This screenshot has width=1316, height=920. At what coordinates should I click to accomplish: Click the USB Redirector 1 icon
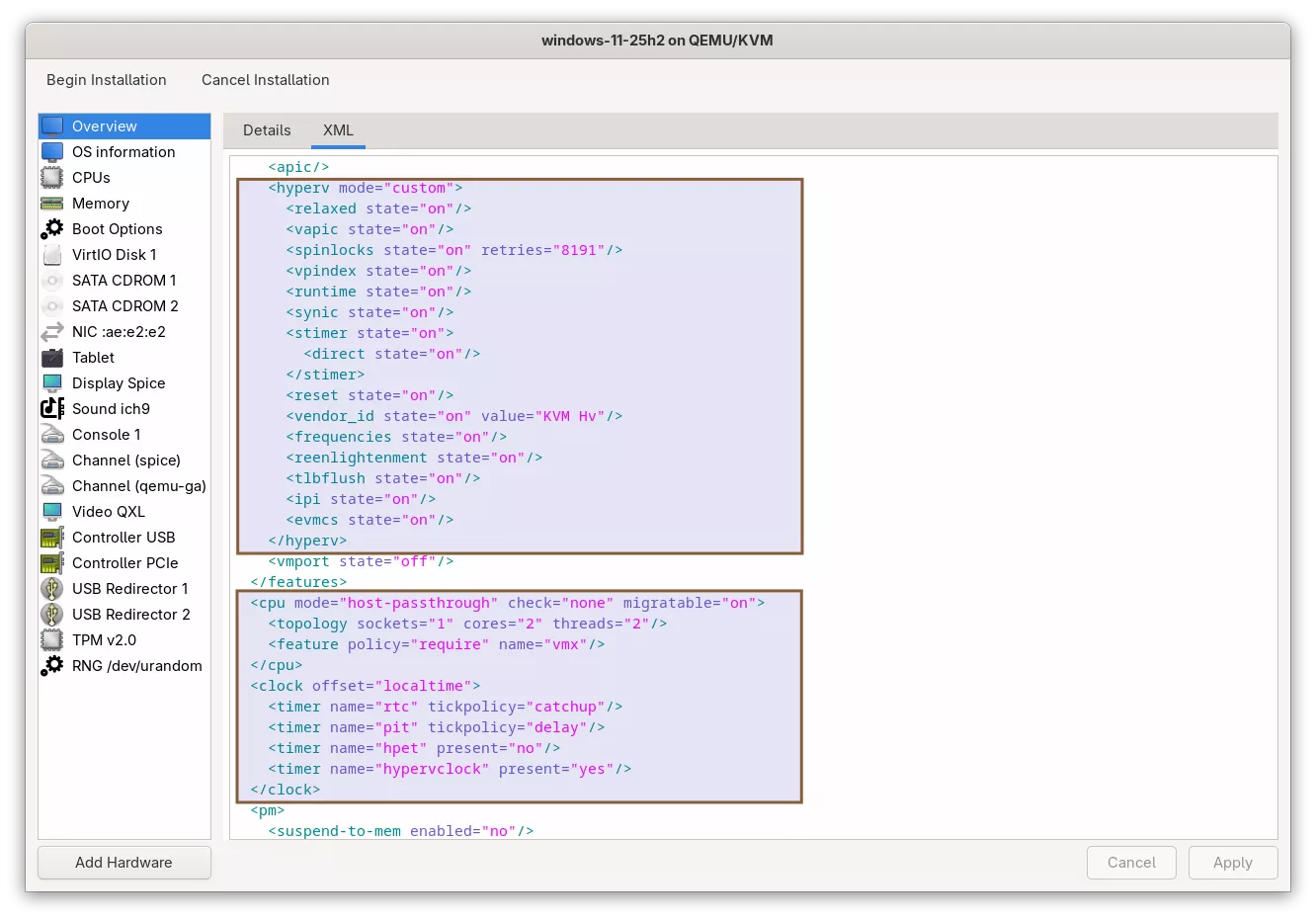click(52, 589)
